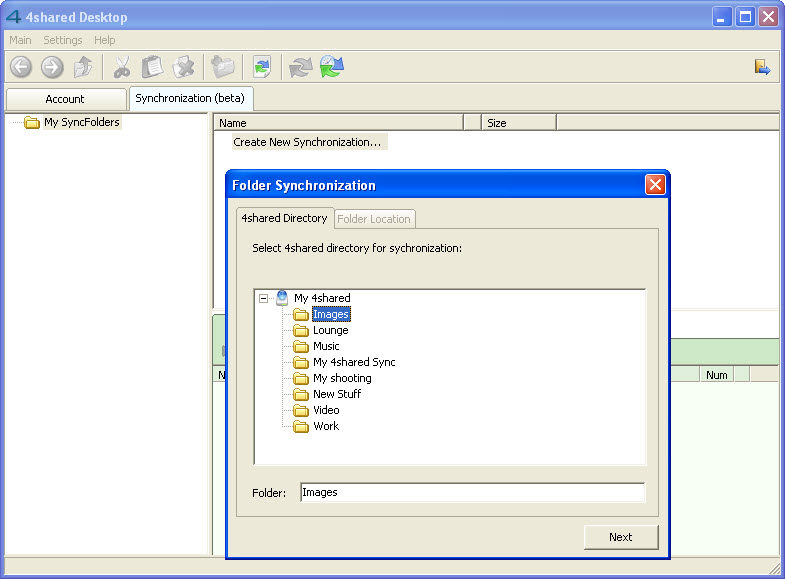This screenshot has width=785, height=579.
Task: Click the gray synchronize arrows icon
Action: pyautogui.click(x=300, y=67)
